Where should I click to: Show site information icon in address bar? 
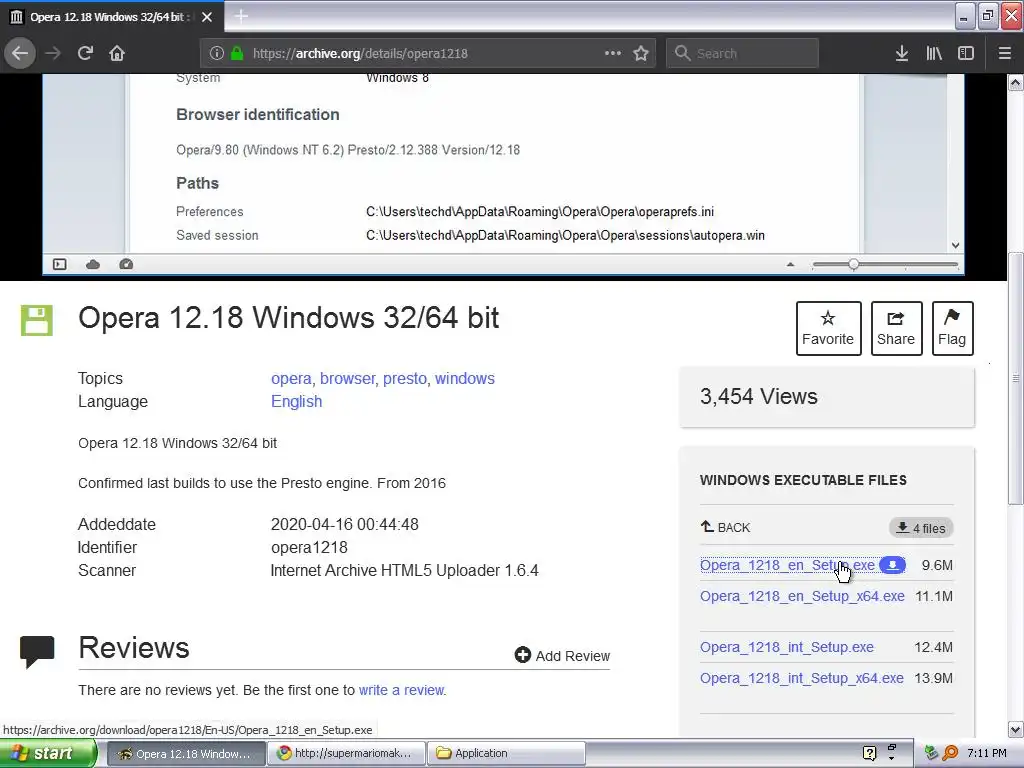tap(217, 54)
